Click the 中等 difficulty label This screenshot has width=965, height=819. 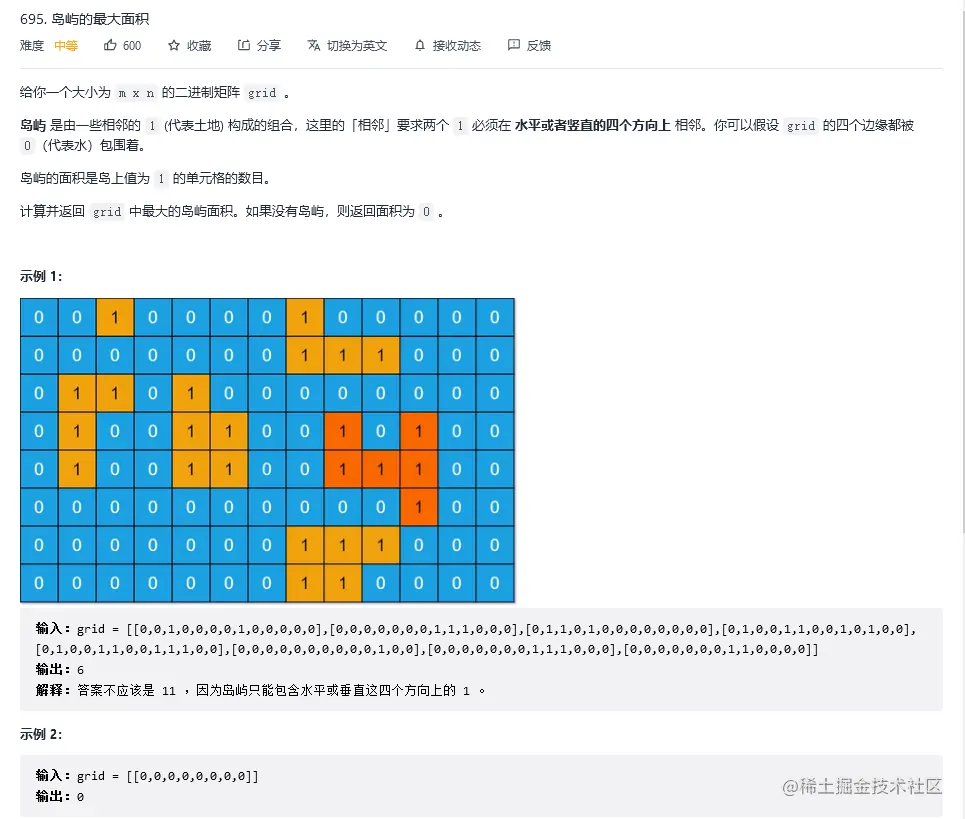(66, 46)
